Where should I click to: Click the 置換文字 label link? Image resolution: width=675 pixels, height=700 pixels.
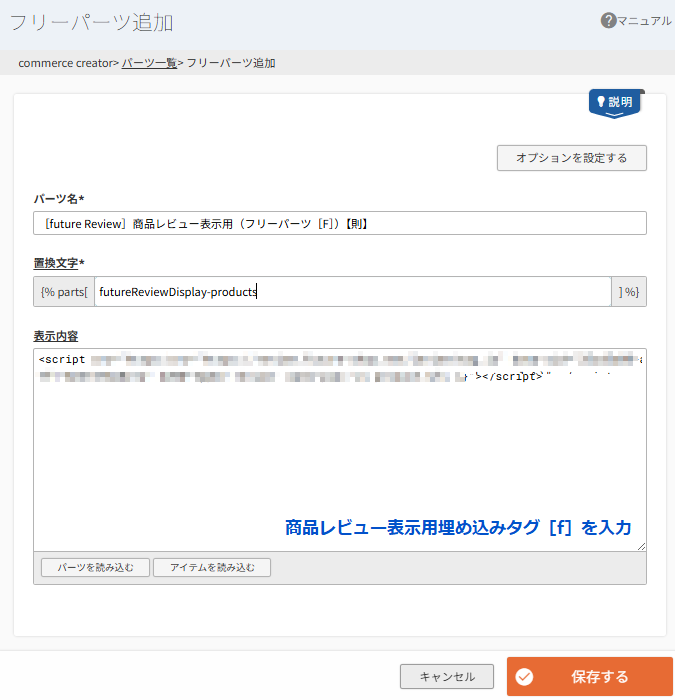pos(56,263)
